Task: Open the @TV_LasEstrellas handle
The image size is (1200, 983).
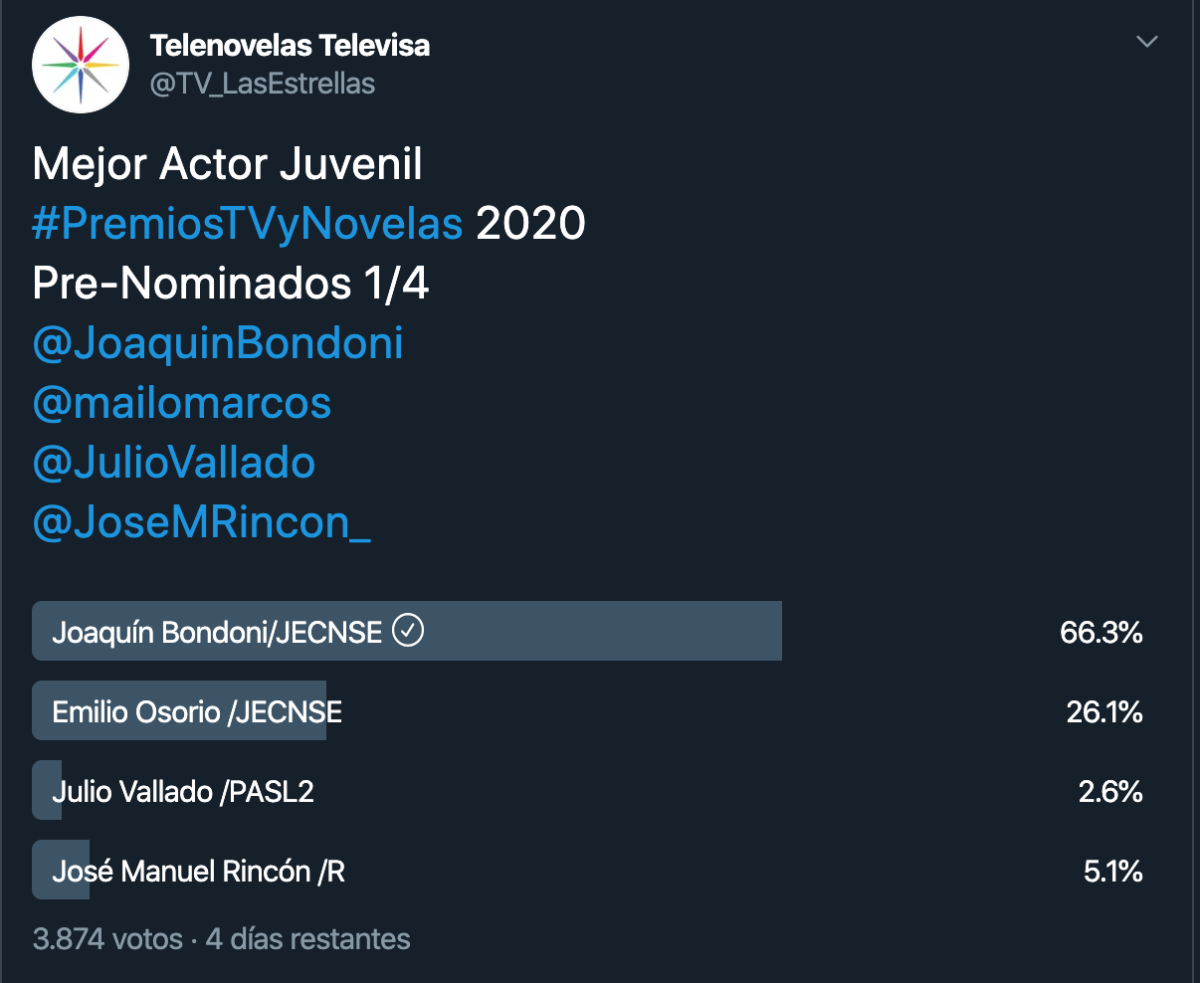Action: coord(262,84)
